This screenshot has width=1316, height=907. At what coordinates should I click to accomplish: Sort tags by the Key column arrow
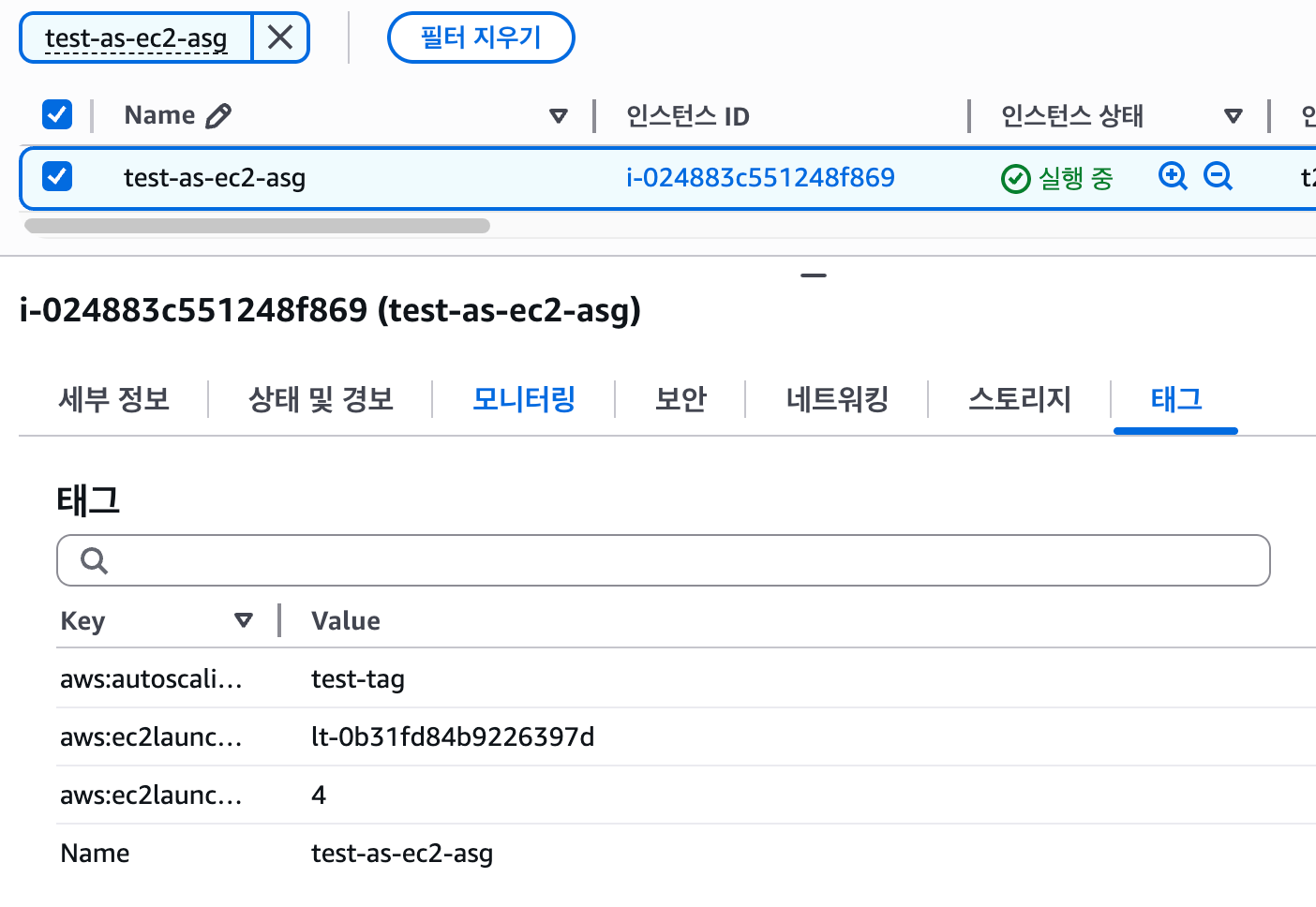pyautogui.click(x=244, y=620)
